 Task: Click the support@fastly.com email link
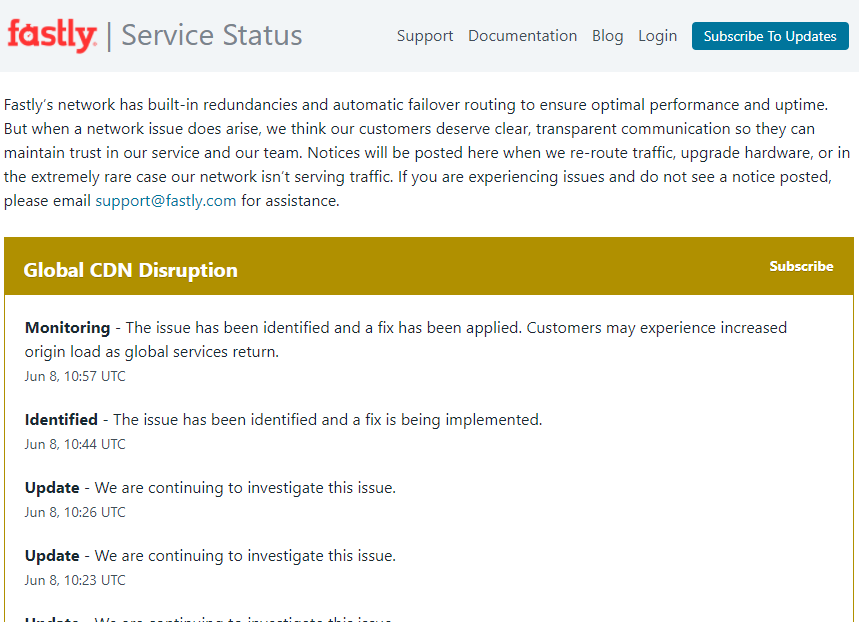click(166, 200)
